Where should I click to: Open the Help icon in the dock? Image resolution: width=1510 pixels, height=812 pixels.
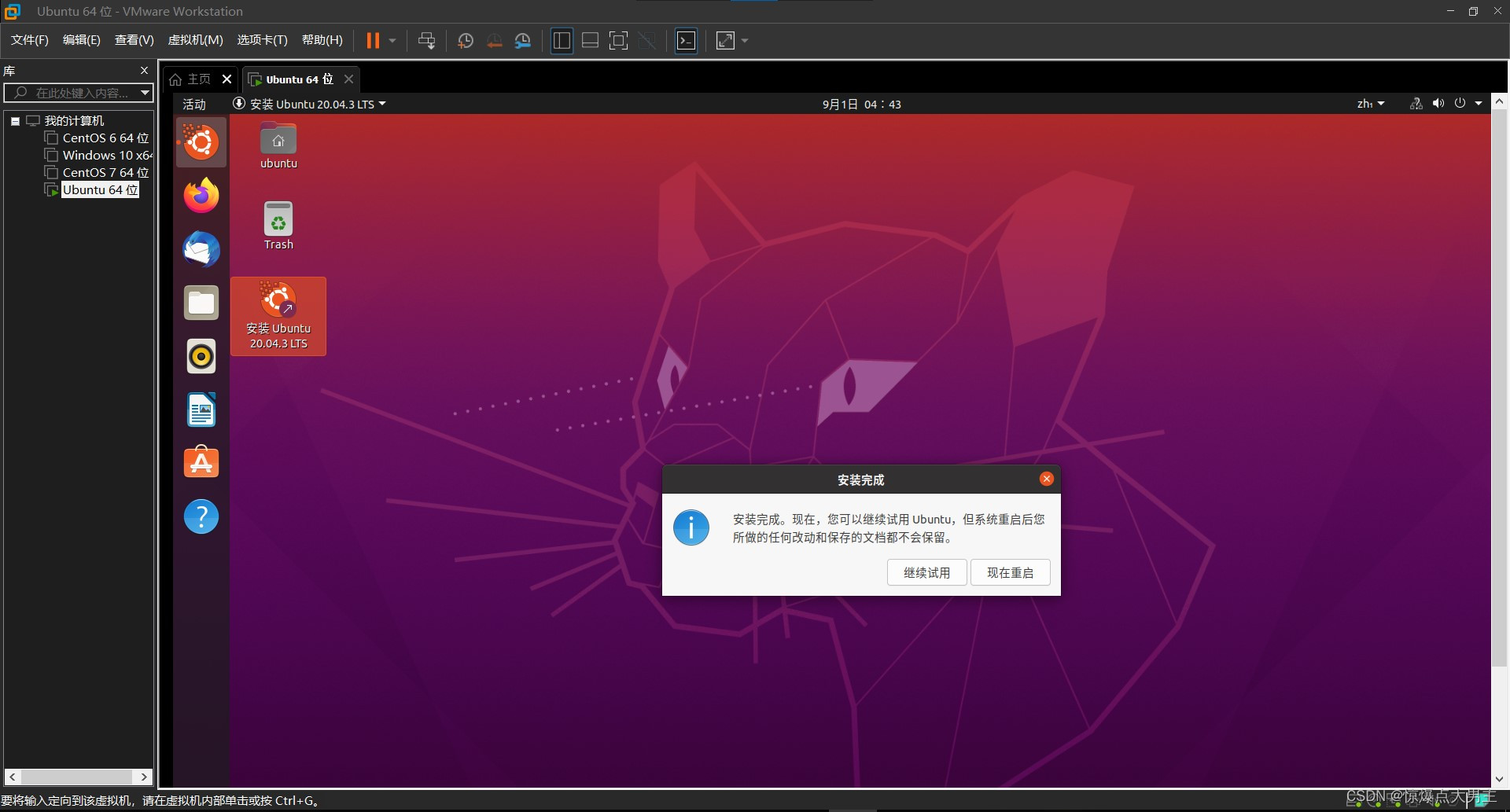[201, 516]
